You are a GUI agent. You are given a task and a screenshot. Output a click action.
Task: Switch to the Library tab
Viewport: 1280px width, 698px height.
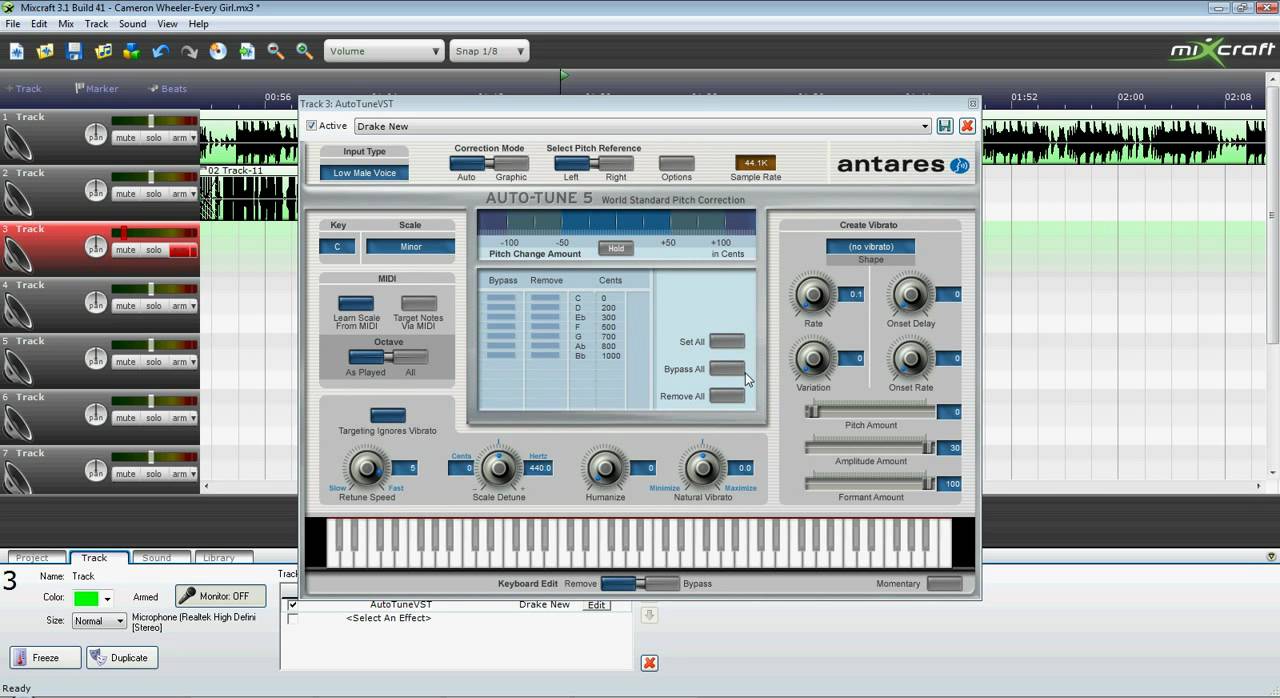tap(218, 558)
